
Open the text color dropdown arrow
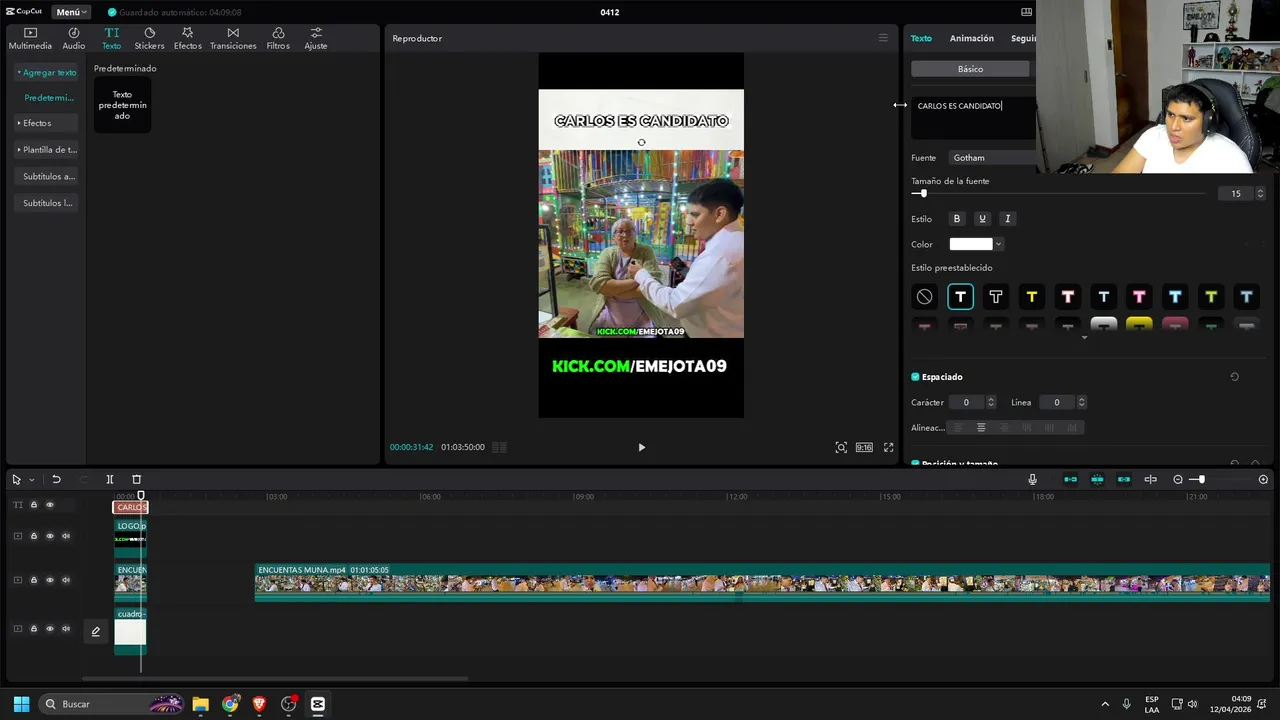(x=998, y=245)
